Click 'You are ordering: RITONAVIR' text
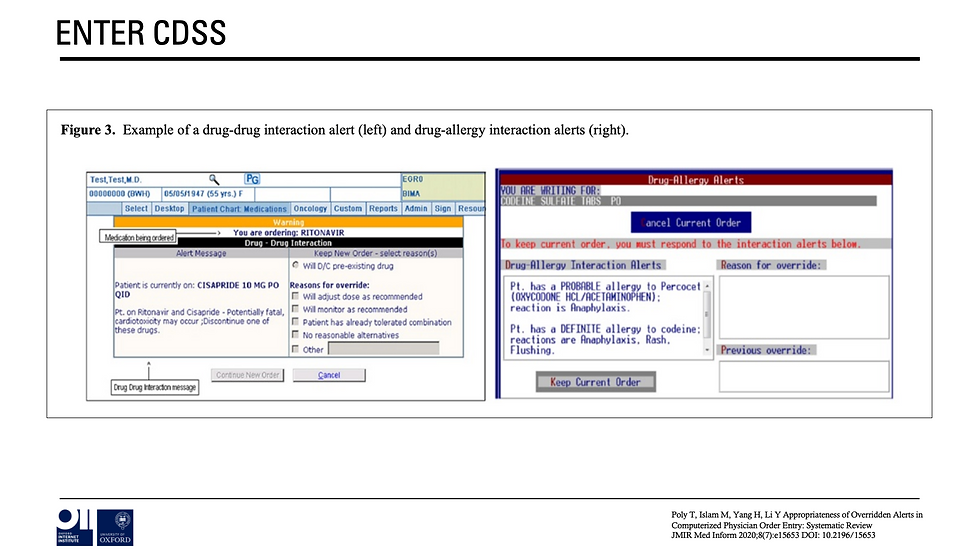 tap(289, 232)
